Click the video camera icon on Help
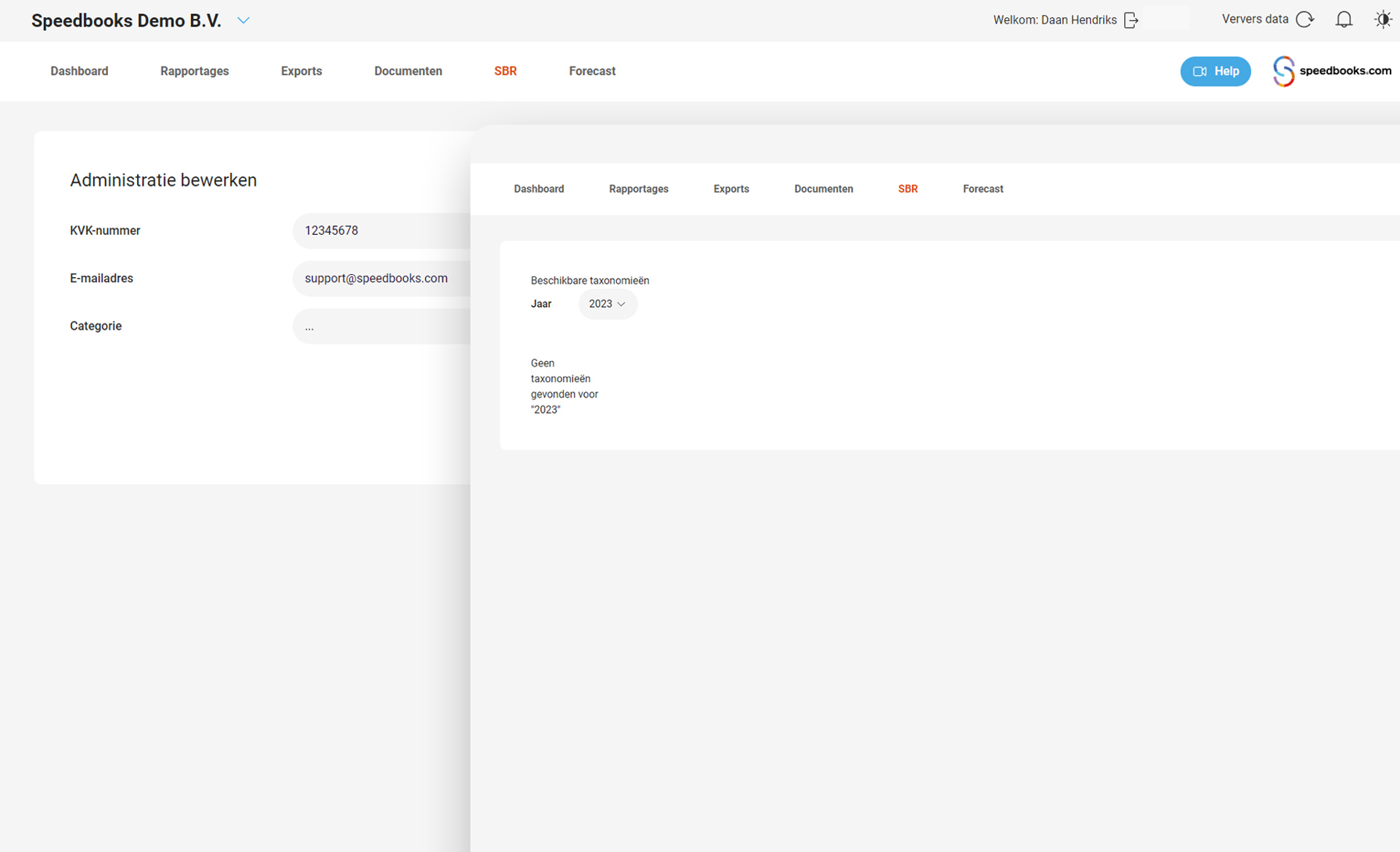The image size is (1400, 852). click(x=1199, y=71)
